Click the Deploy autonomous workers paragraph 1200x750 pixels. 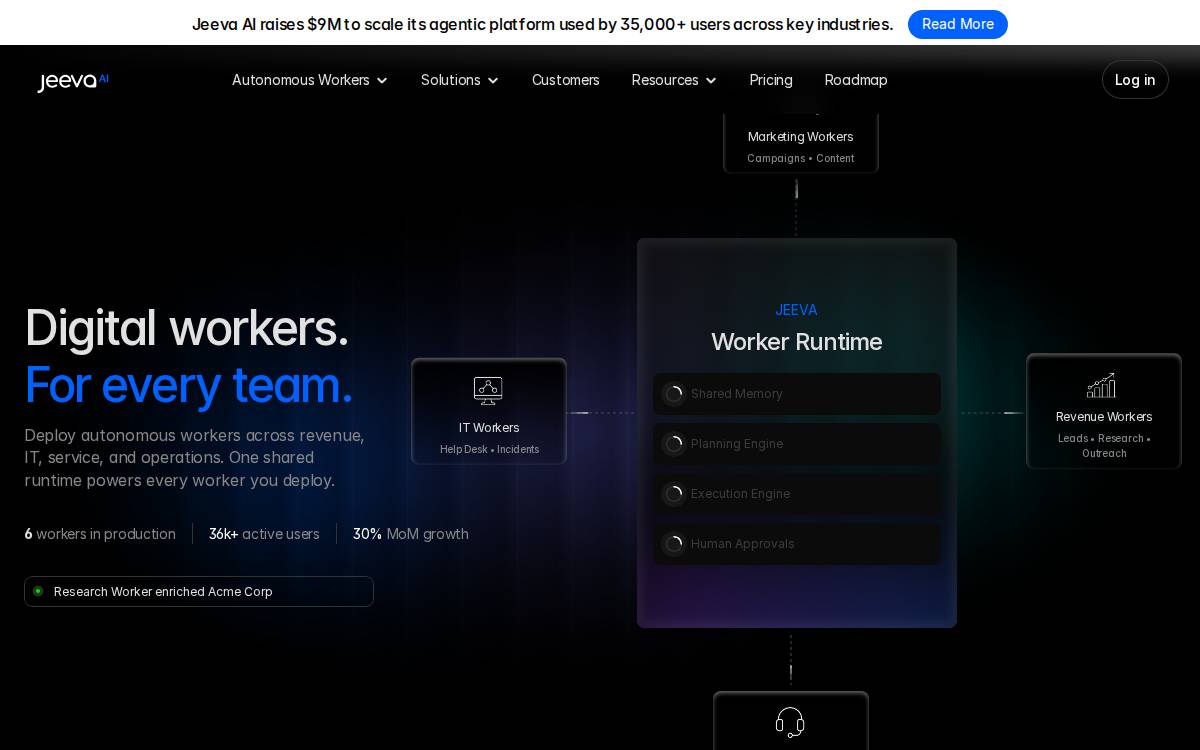(x=195, y=458)
